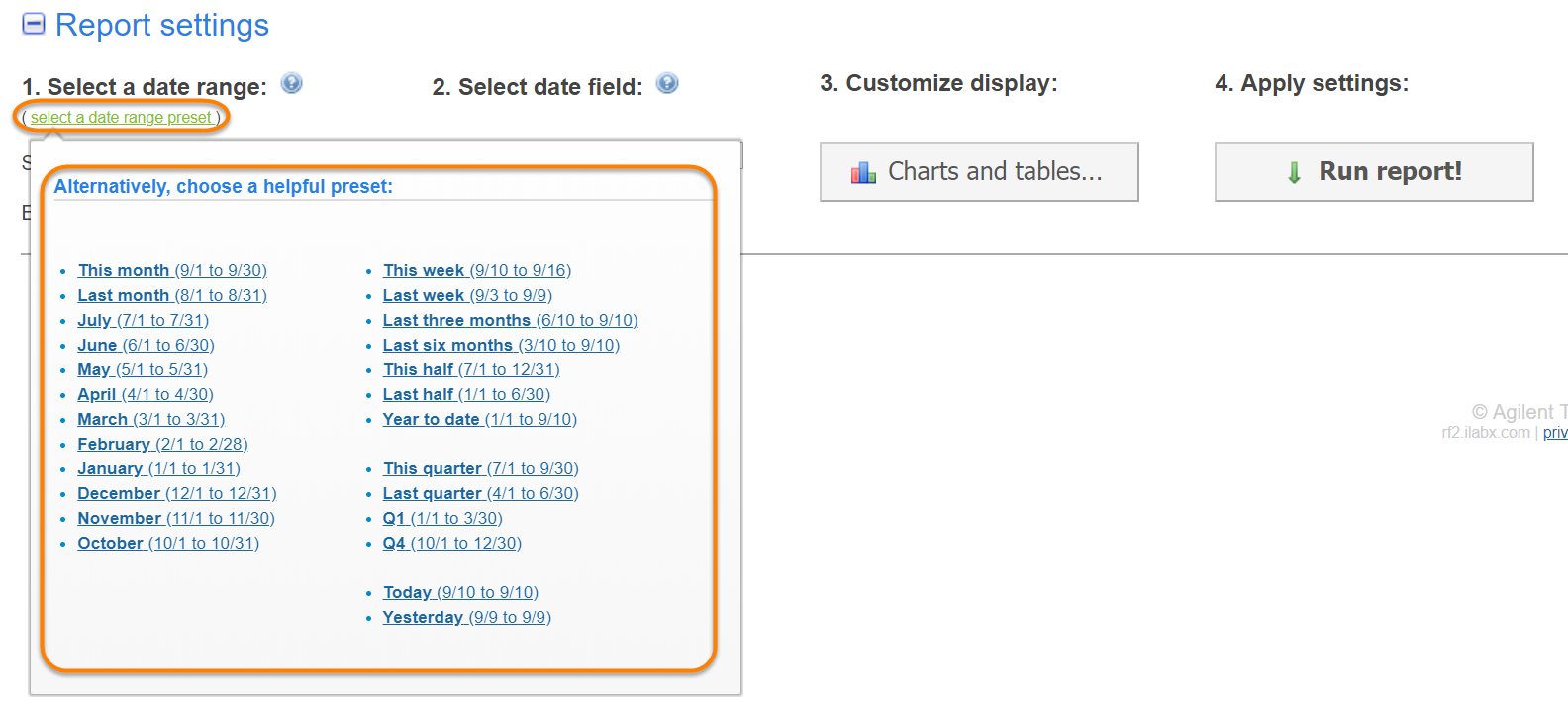Collapse the Report settings section icon
1568x709 pixels.
[x=34, y=24]
